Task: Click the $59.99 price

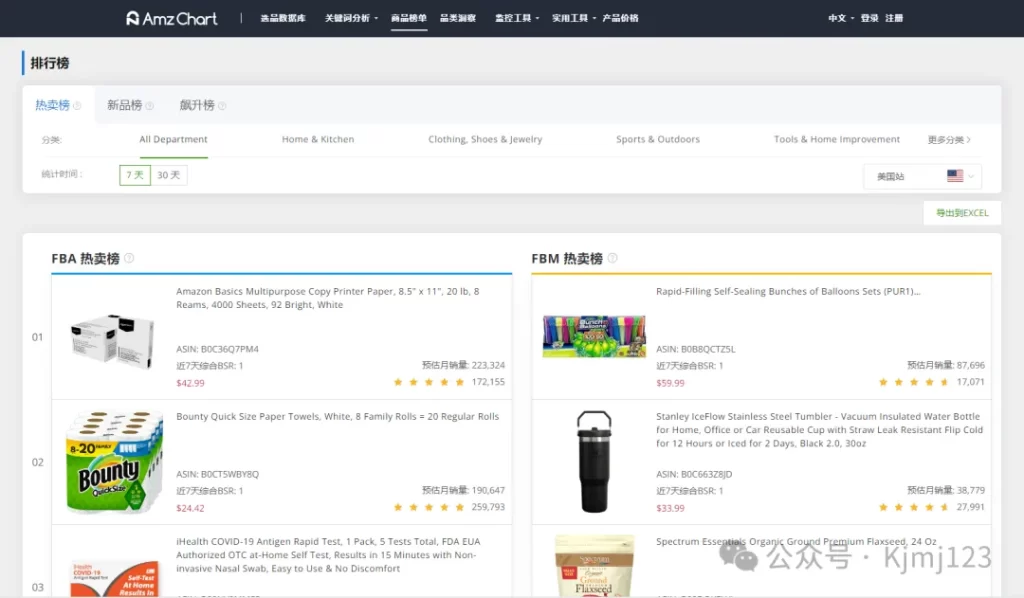Action: click(x=670, y=383)
